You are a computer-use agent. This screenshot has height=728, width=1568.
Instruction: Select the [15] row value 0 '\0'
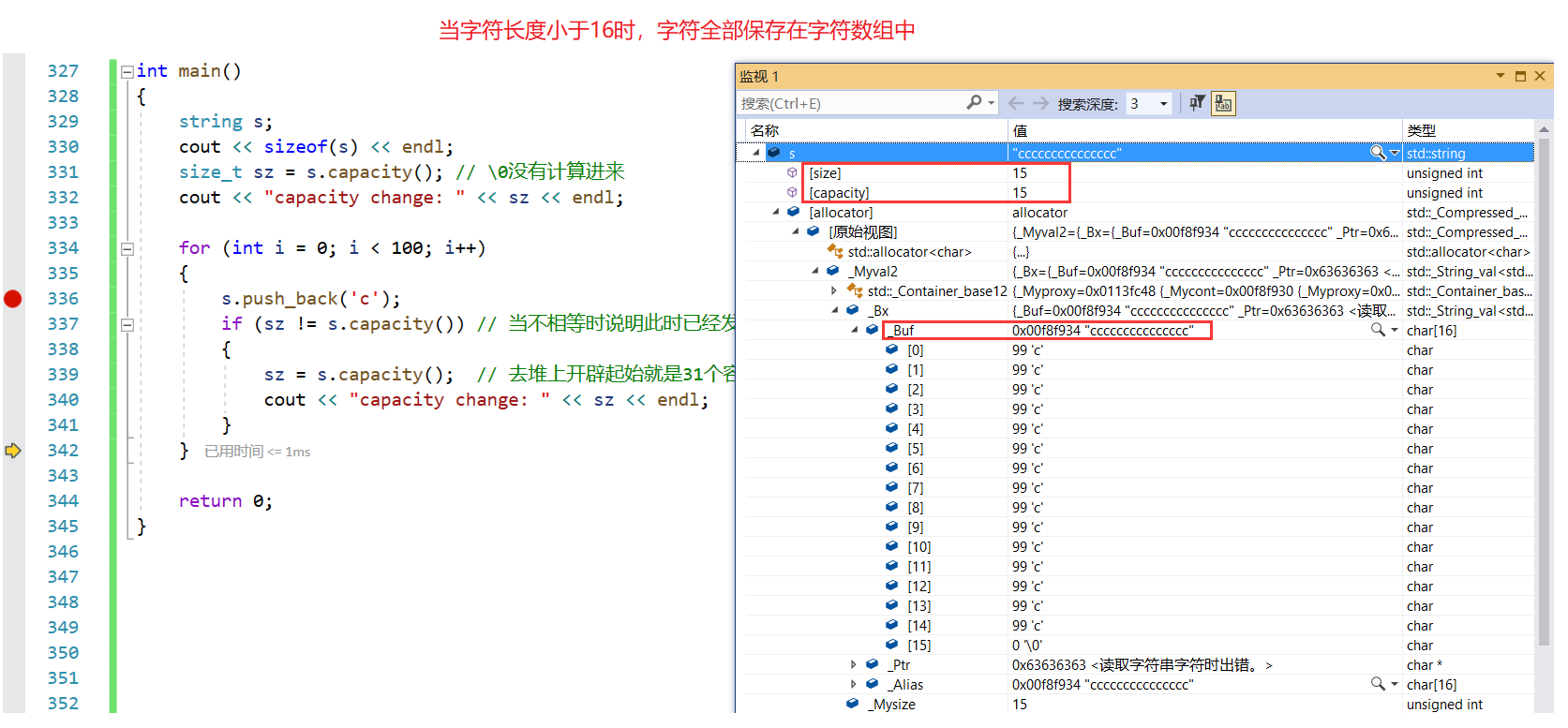click(x=1026, y=646)
